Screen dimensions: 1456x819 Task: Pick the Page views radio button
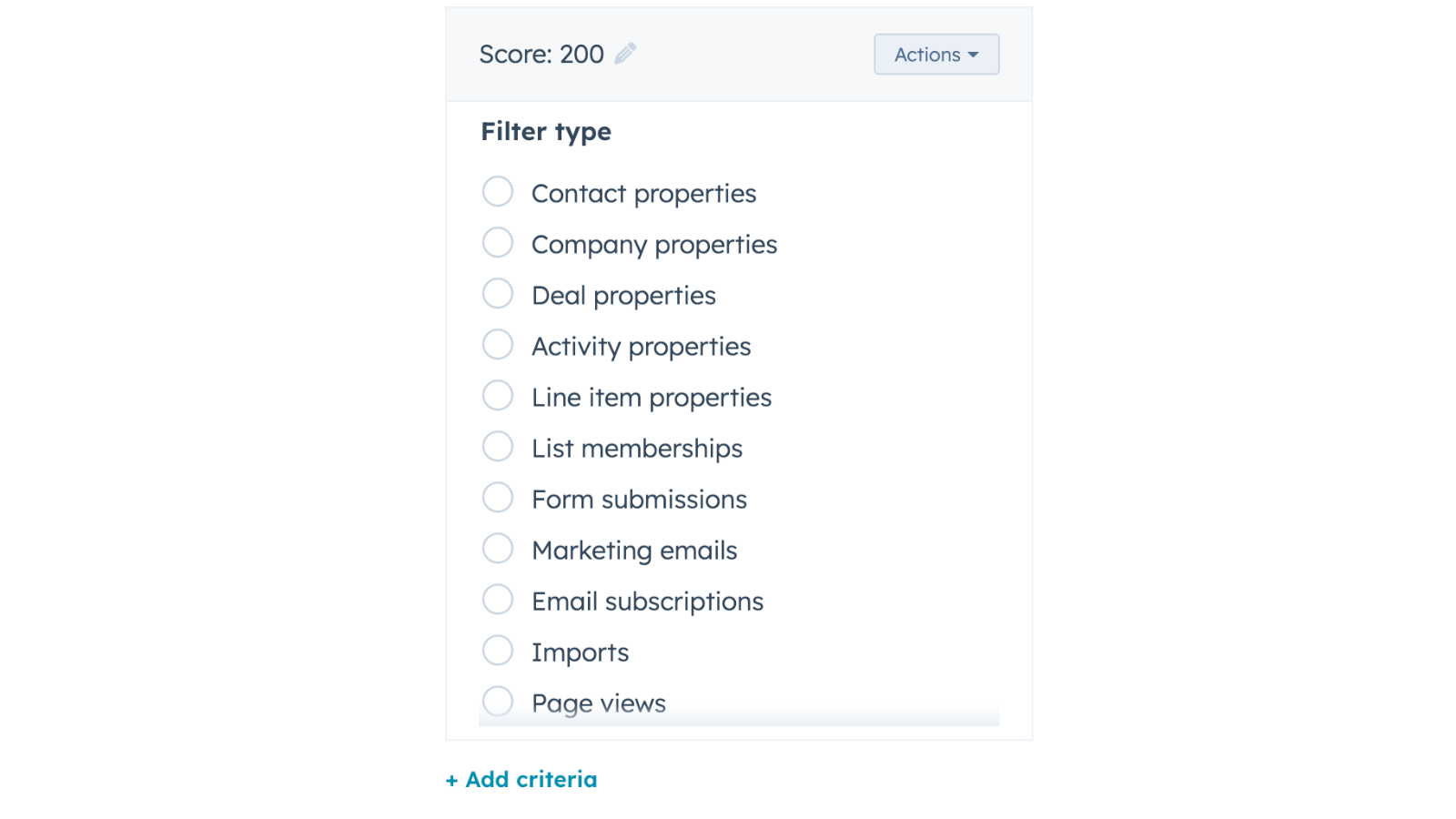tap(498, 702)
